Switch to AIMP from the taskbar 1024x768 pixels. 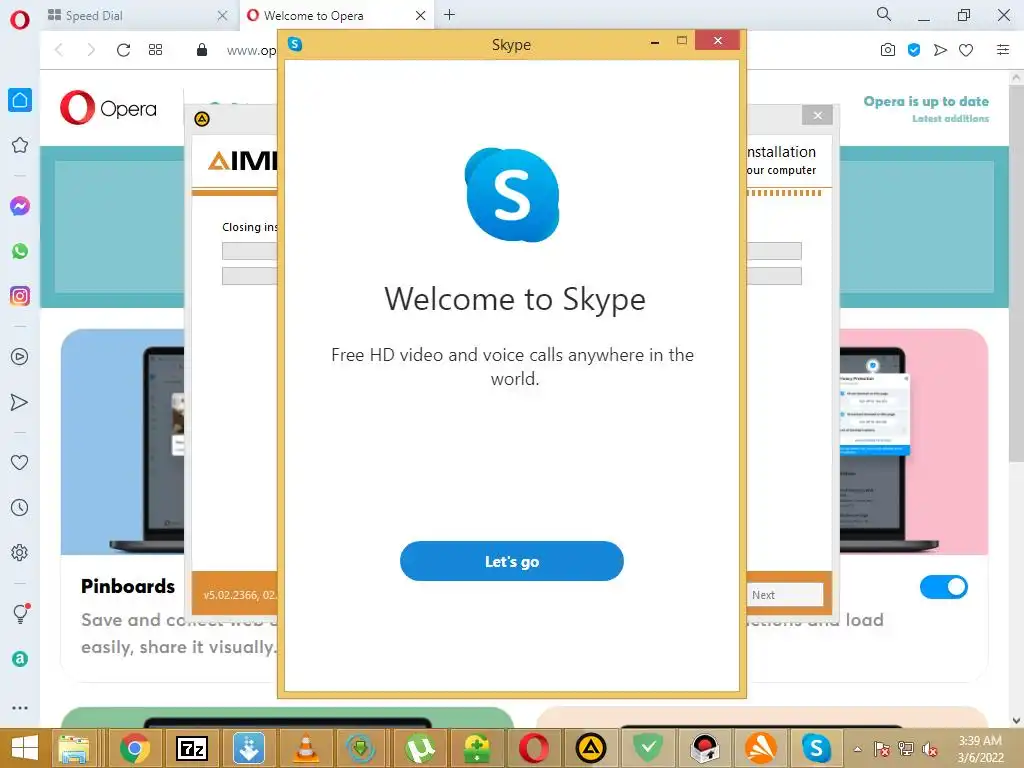tap(591, 748)
